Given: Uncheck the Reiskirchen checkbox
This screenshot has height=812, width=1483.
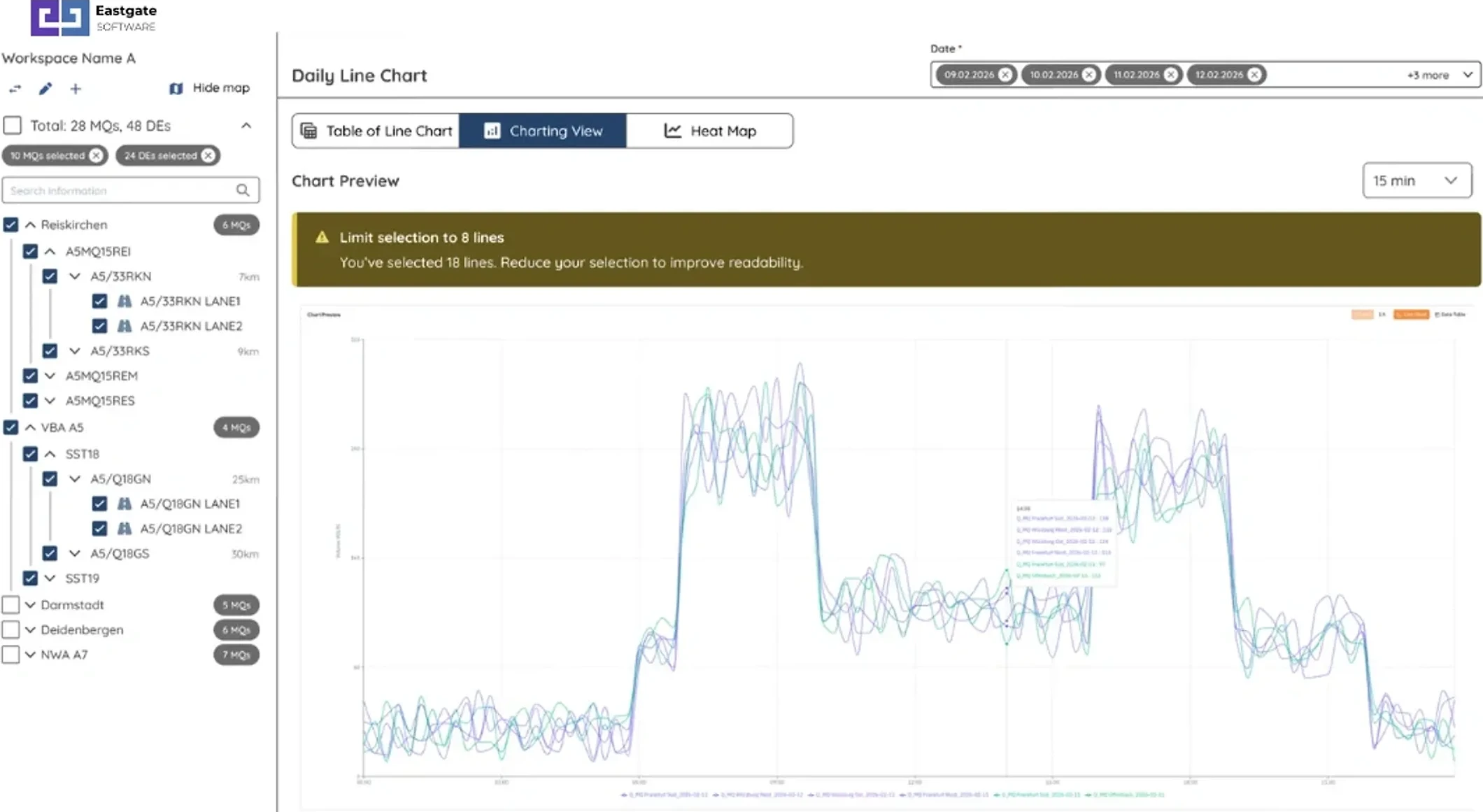Looking at the screenshot, I should pyautogui.click(x=10, y=225).
